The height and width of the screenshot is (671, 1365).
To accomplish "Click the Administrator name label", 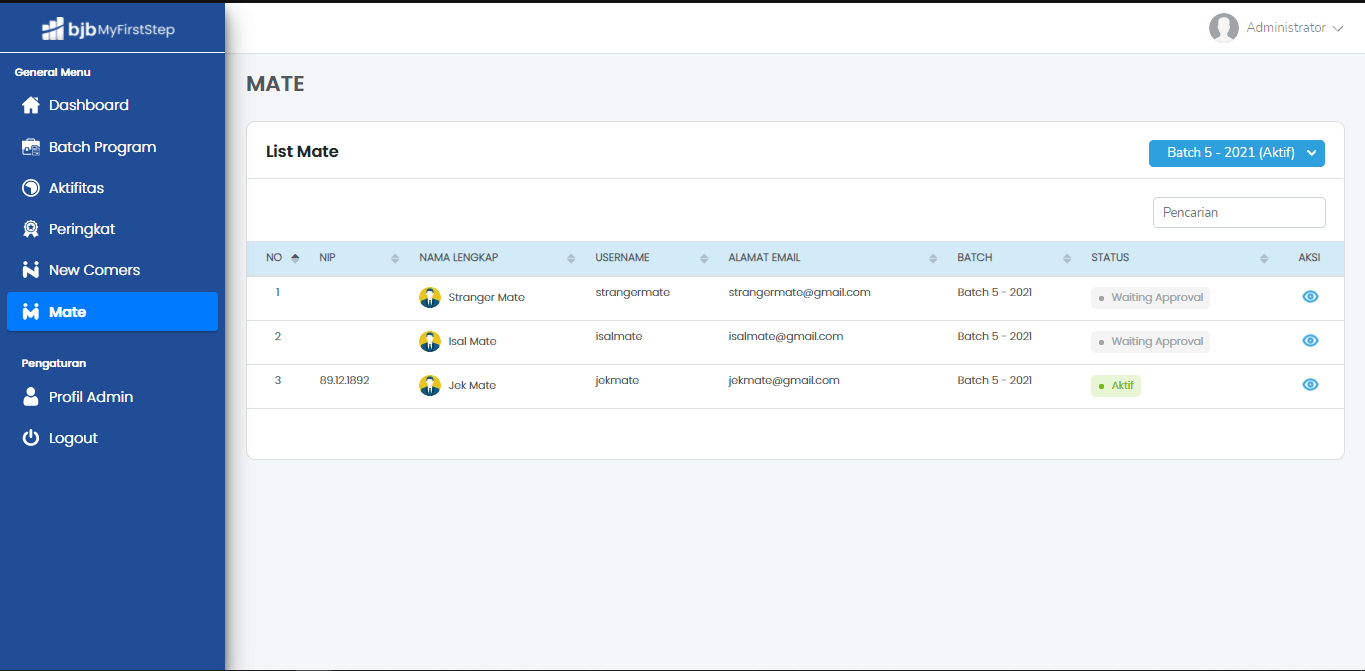I will point(1286,28).
